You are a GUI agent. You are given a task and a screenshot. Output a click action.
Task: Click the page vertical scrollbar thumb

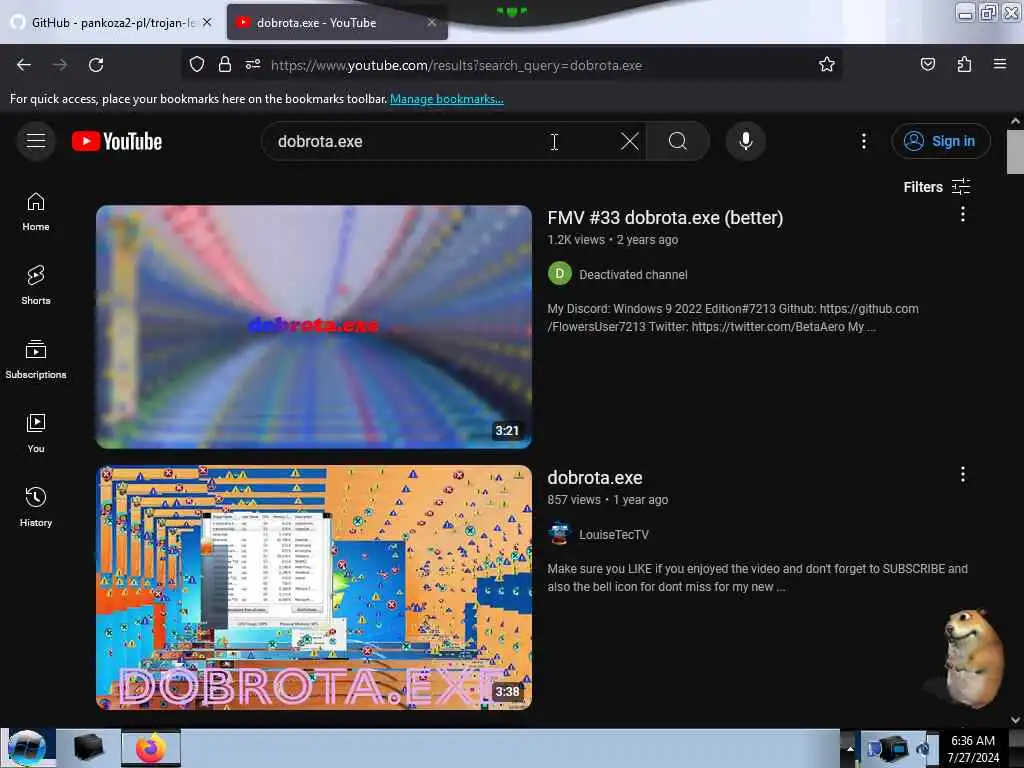pos(1014,152)
